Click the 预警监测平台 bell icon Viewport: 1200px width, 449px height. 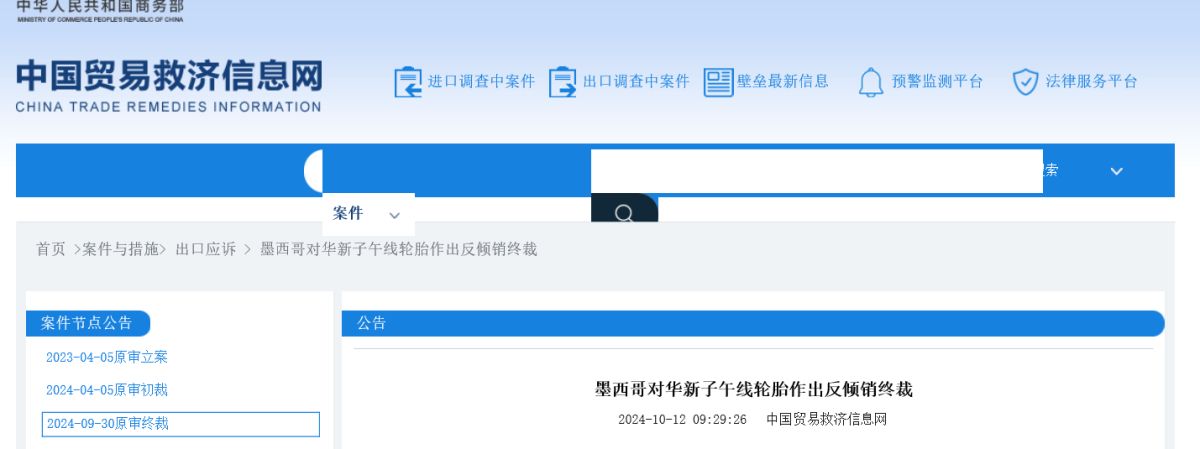[x=871, y=82]
